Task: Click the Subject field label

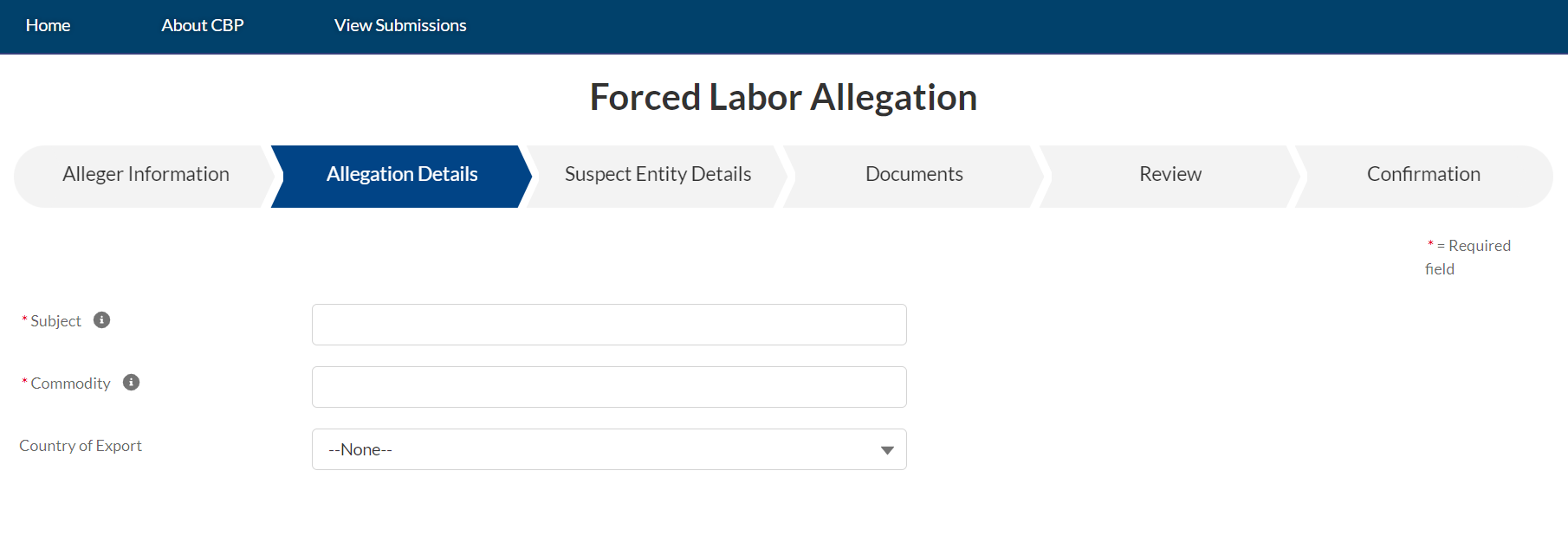Action: tap(55, 321)
